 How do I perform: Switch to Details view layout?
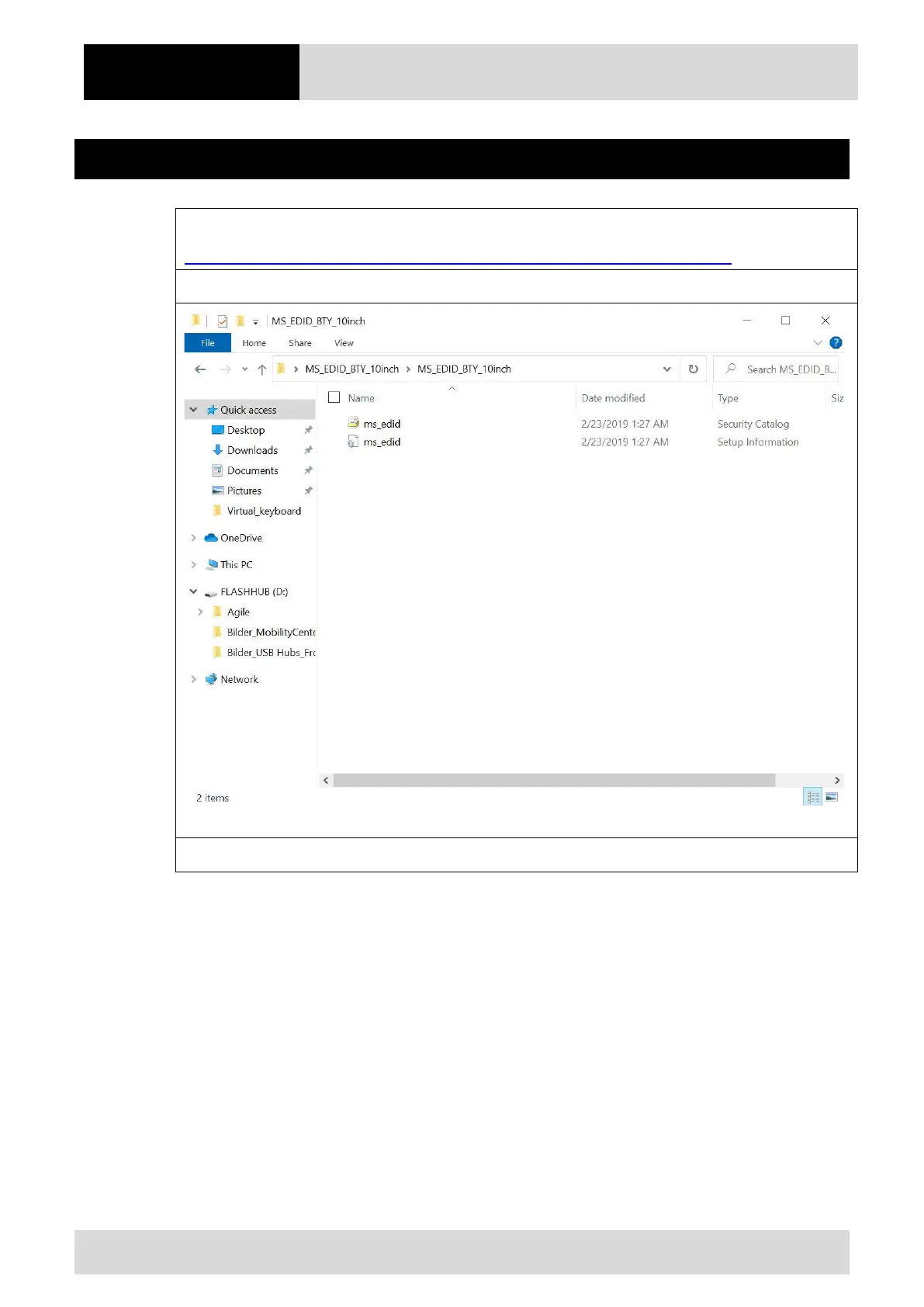tap(812, 797)
